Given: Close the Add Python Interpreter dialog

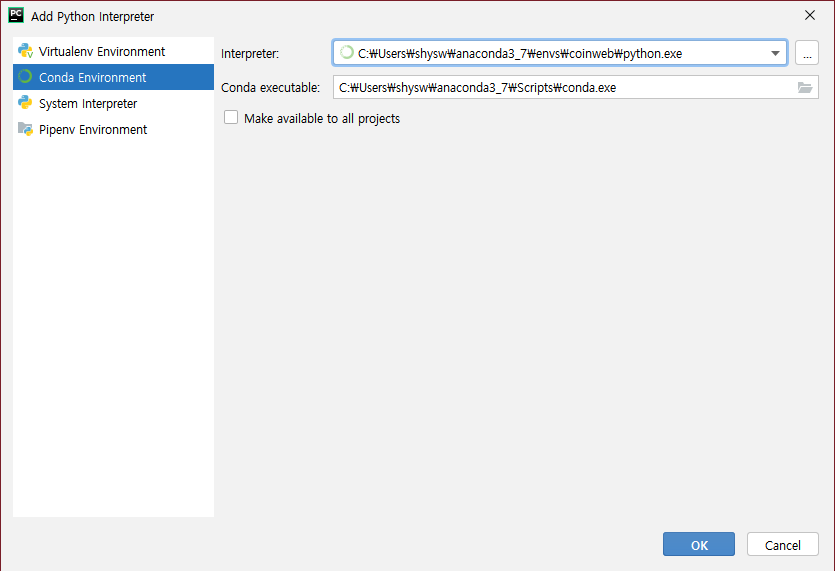Looking at the screenshot, I should (x=809, y=15).
